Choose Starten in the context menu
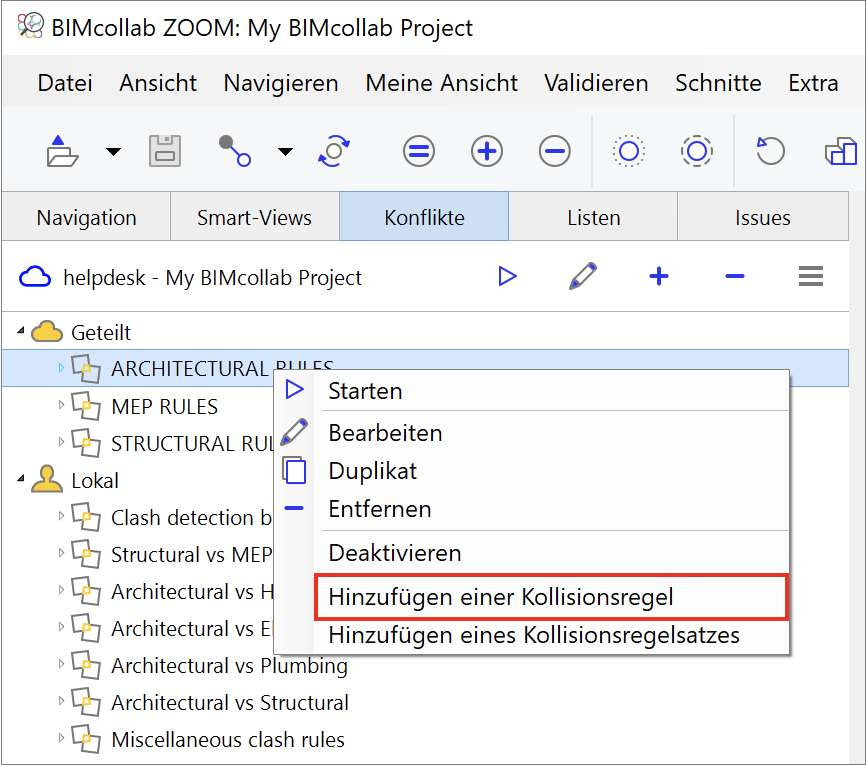Screen dimensions: 866x766 531,390
